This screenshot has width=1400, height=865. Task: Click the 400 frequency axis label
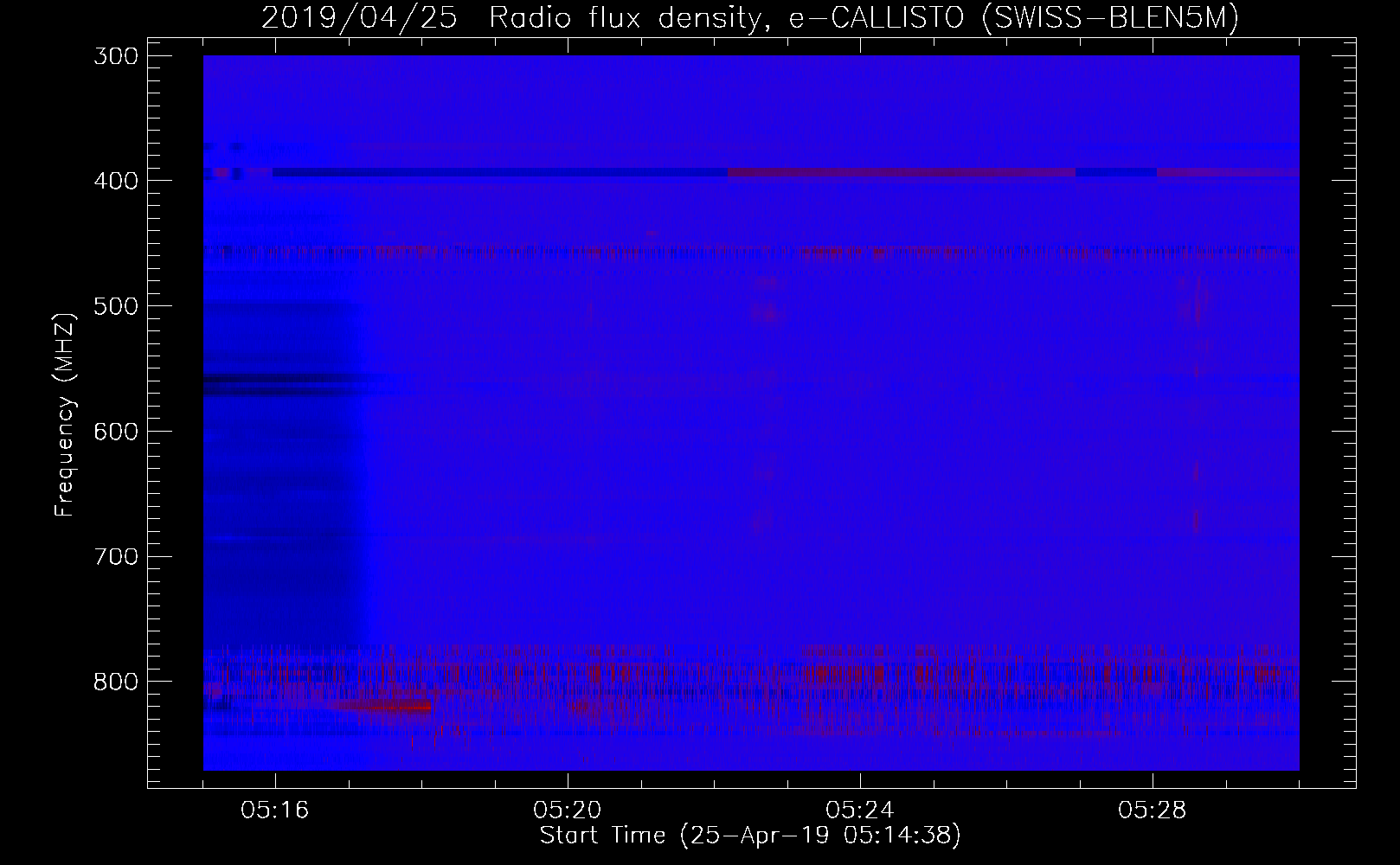[x=114, y=181]
